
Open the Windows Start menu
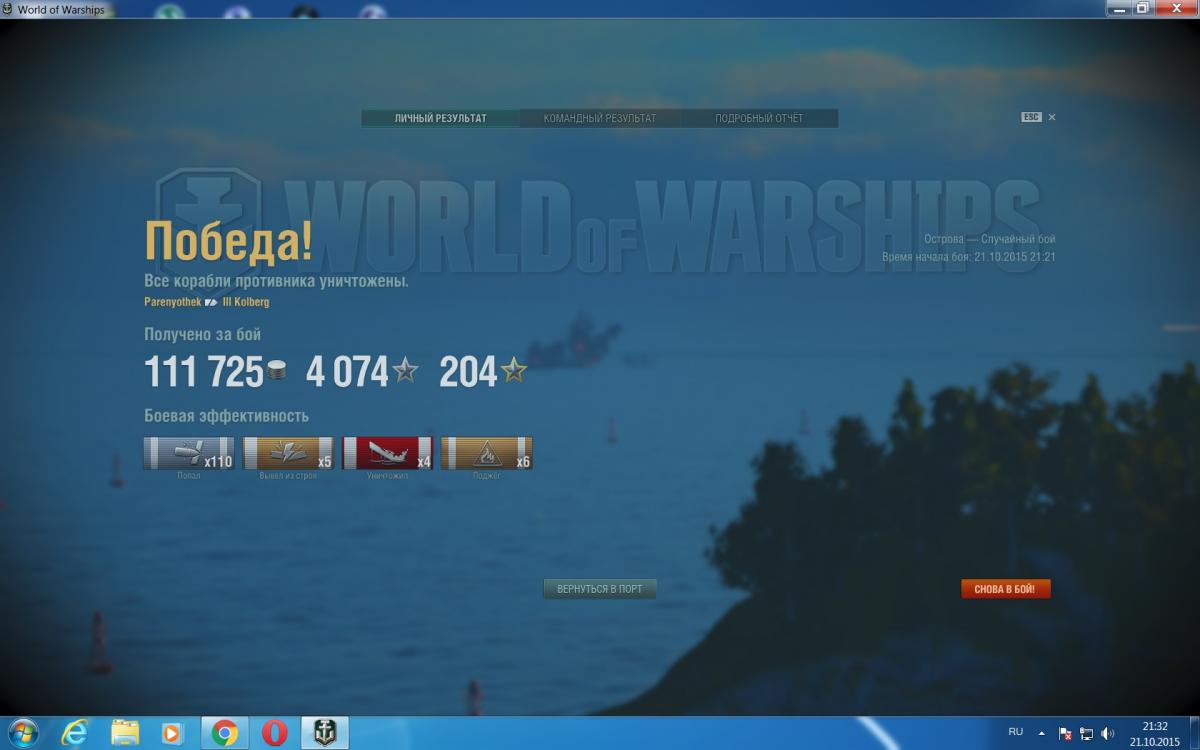[21, 733]
